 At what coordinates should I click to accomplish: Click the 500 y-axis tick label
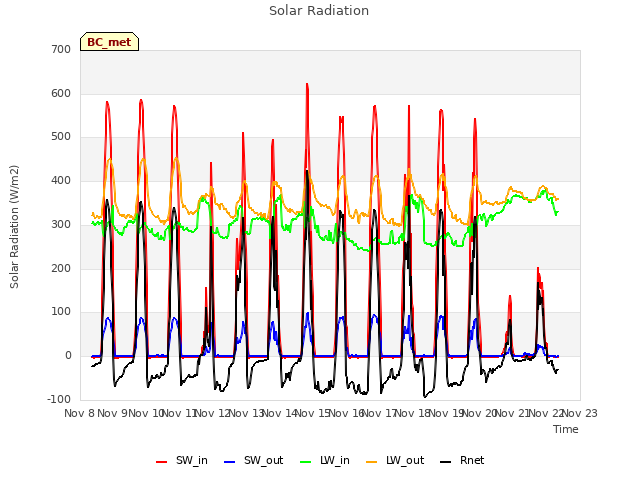(61, 137)
